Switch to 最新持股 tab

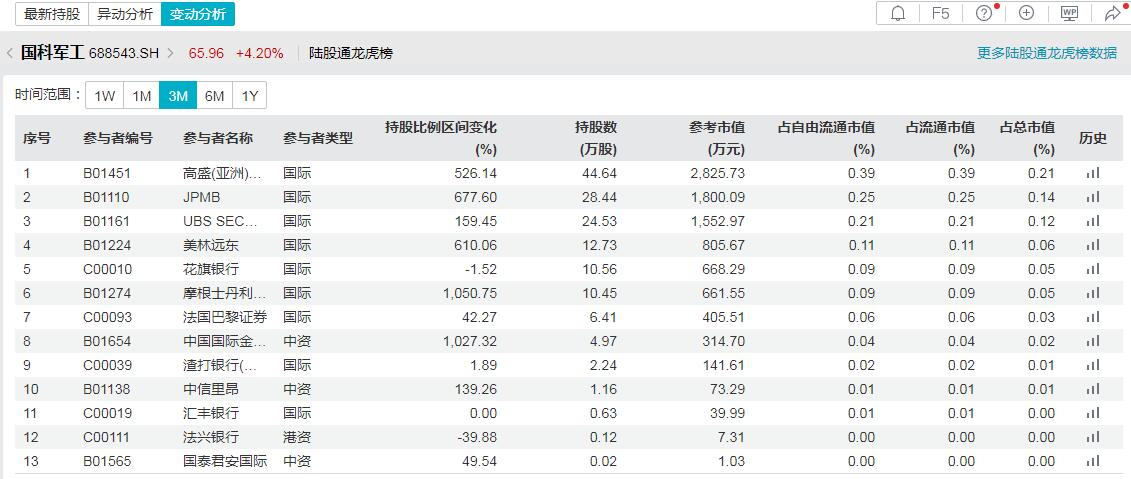point(52,14)
